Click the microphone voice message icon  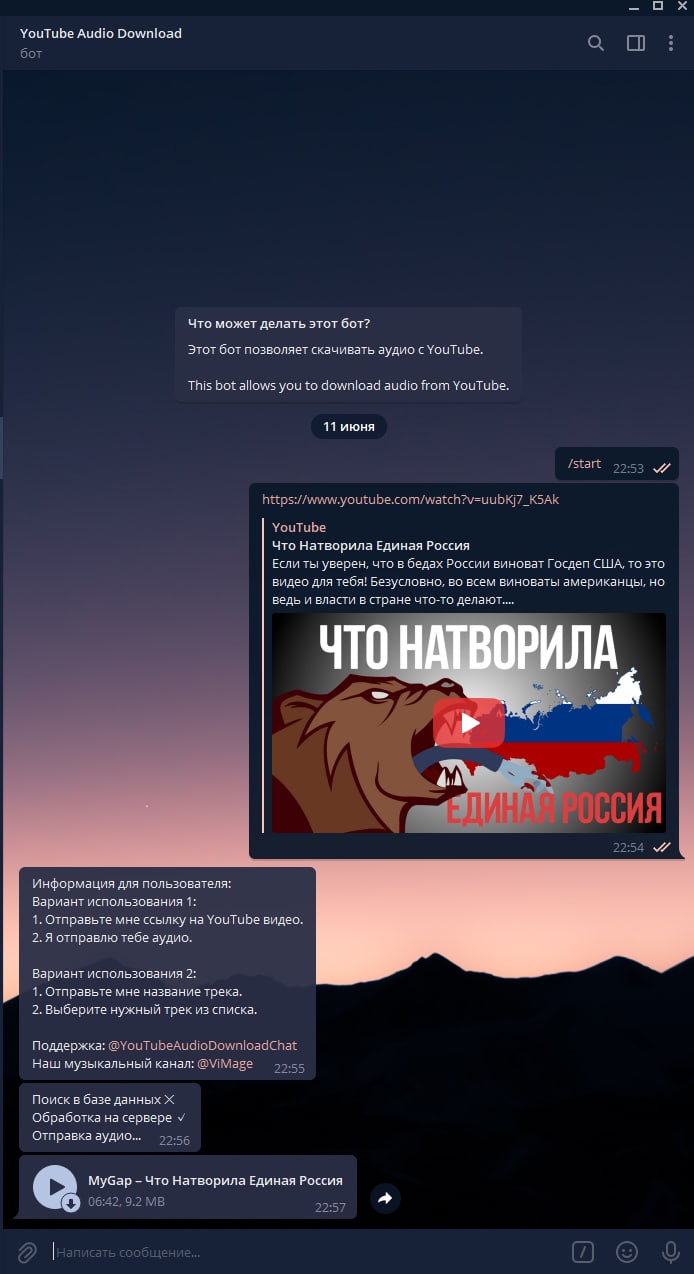671,1251
